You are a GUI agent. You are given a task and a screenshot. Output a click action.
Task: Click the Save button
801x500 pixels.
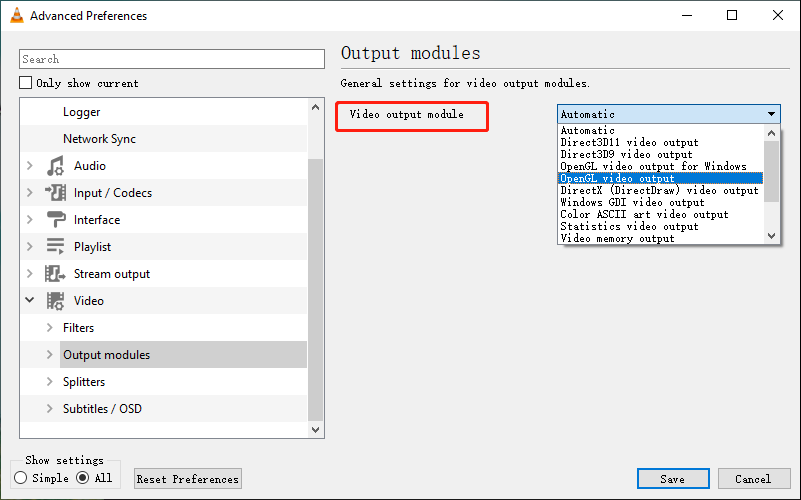(x=673, y=479)
